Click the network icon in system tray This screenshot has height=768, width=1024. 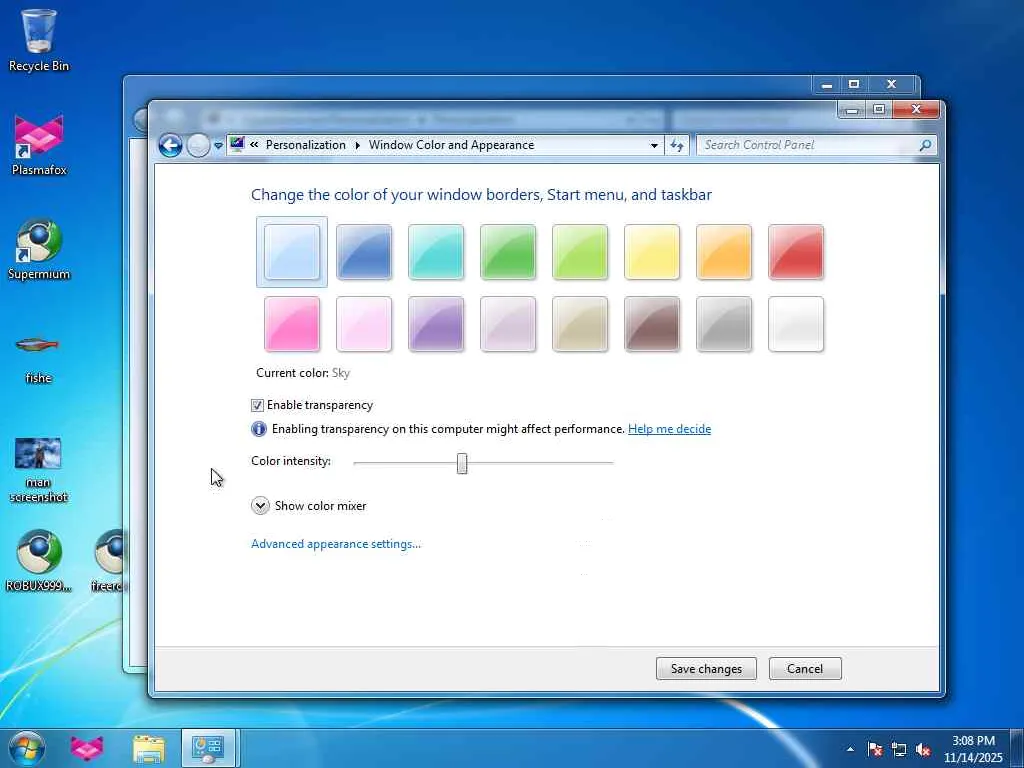pos(899,749)
